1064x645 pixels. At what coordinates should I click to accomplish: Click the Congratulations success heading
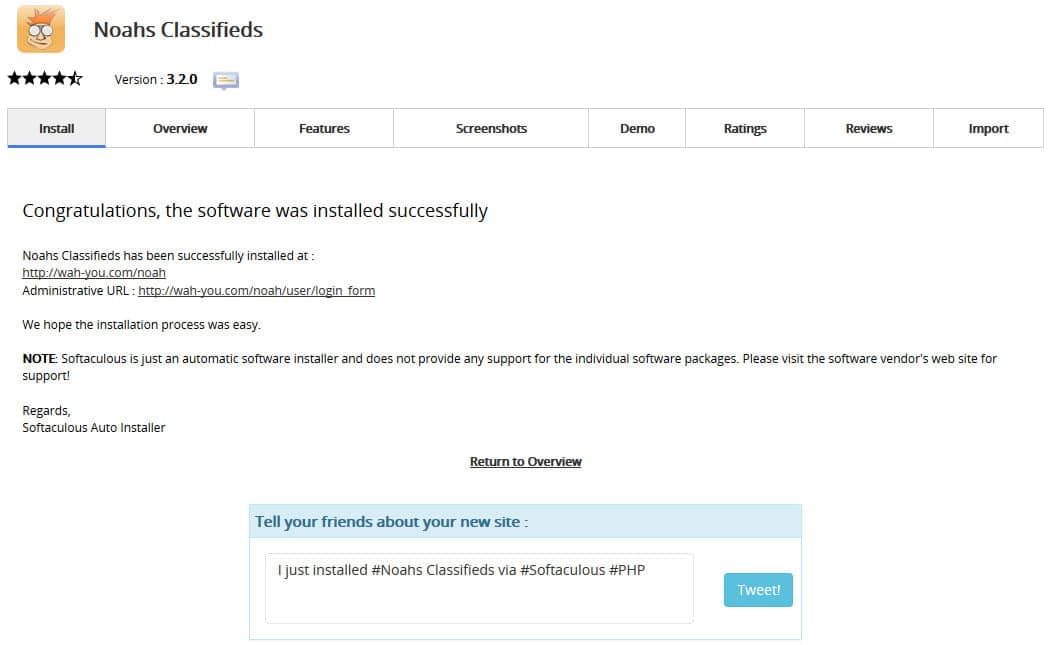[x=255, y=211]
